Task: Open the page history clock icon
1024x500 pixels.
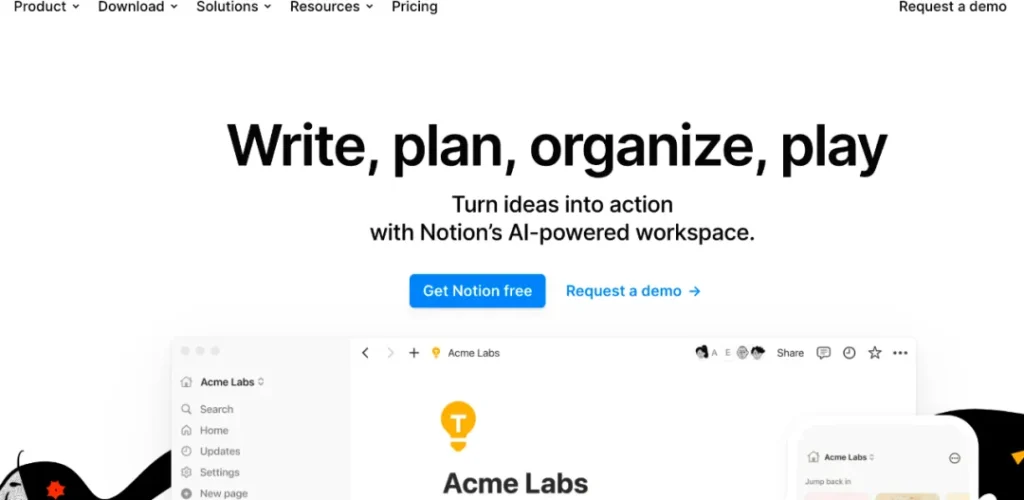Action: (849, 353)
